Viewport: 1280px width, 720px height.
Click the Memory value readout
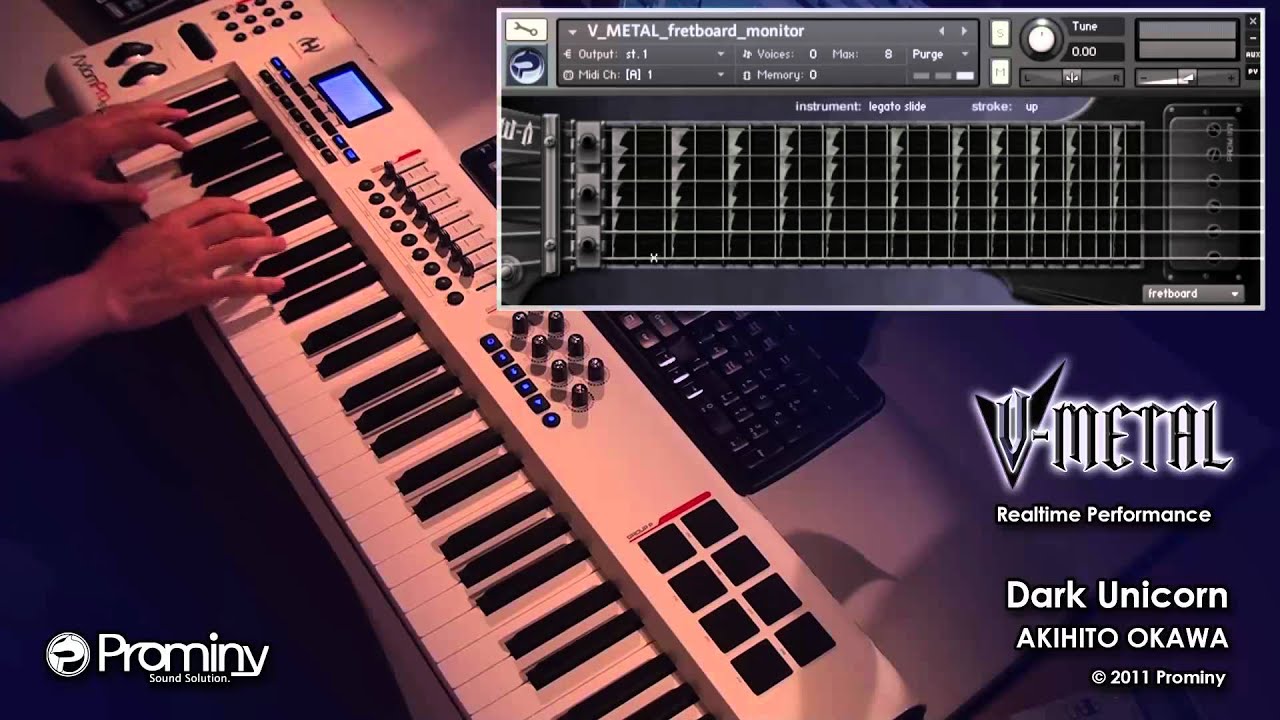click(x=812, y=75)
